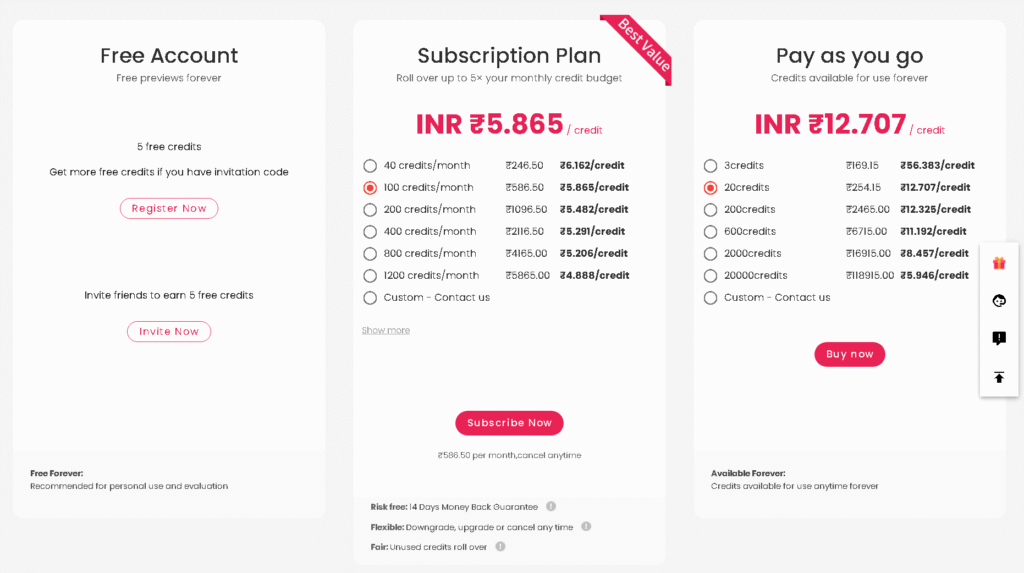The width and height of the screenshot is (1024, 573).
Task: Click the gift box icon in floating sidebar
Action: tap(999, 263)
